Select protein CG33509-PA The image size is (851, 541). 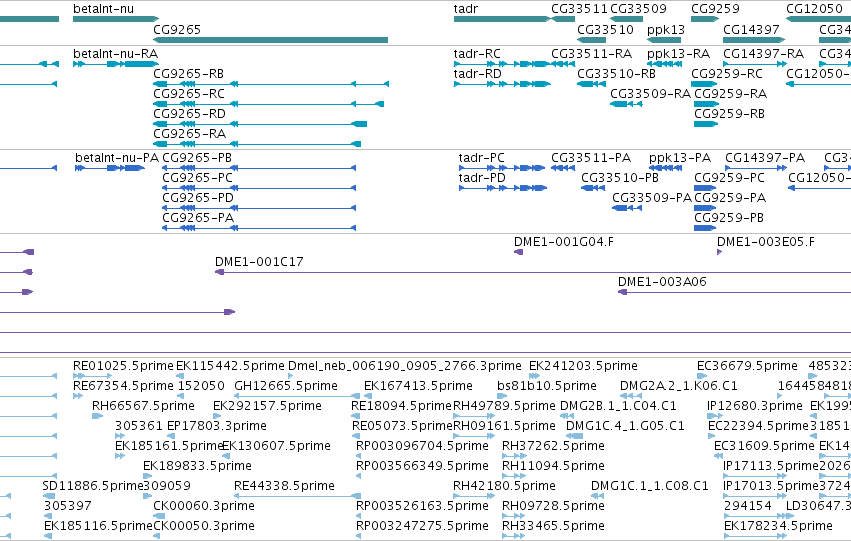pyautogui.click(x=627, y=208)
